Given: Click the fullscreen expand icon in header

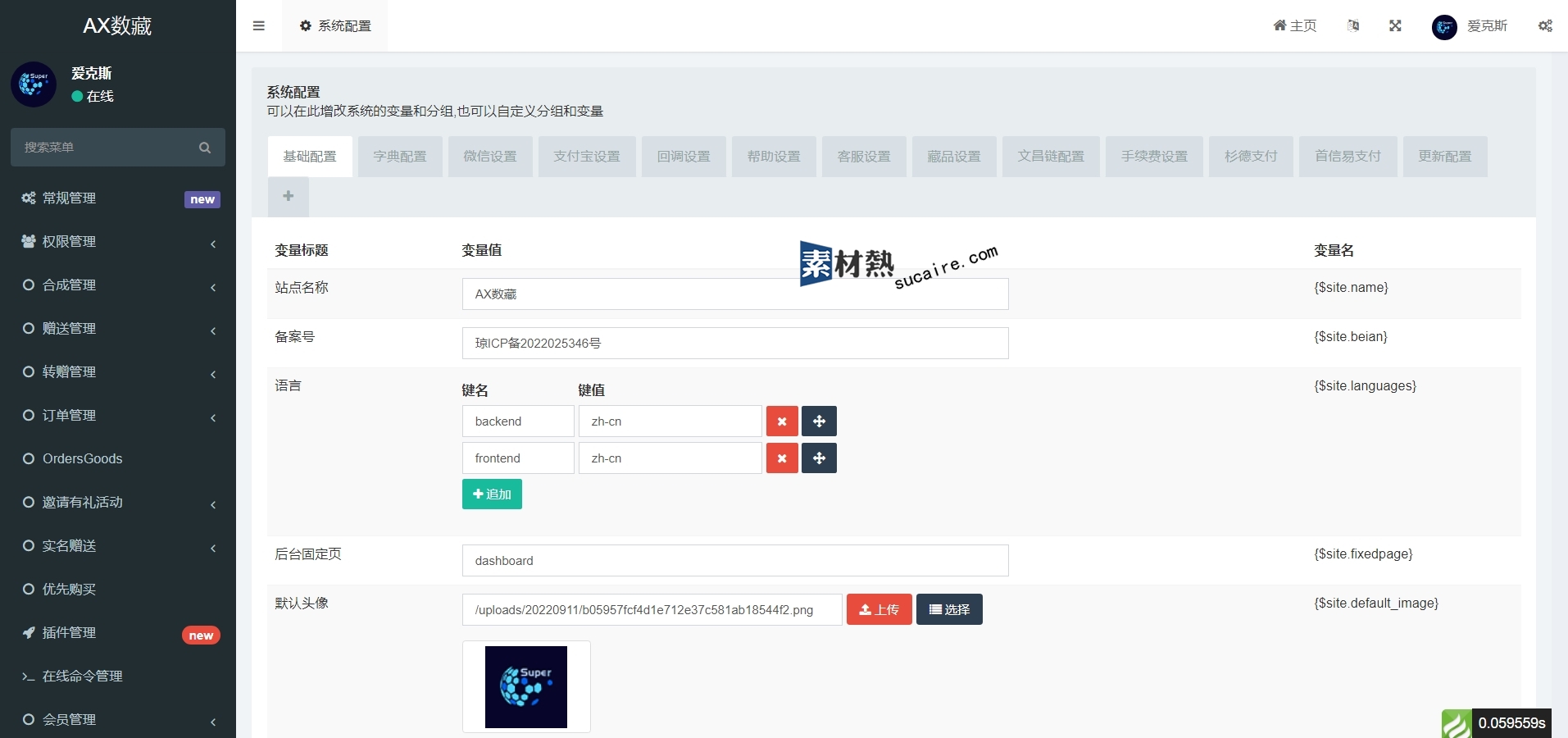Looking at the screenshot, I should tap(1395, 25).
